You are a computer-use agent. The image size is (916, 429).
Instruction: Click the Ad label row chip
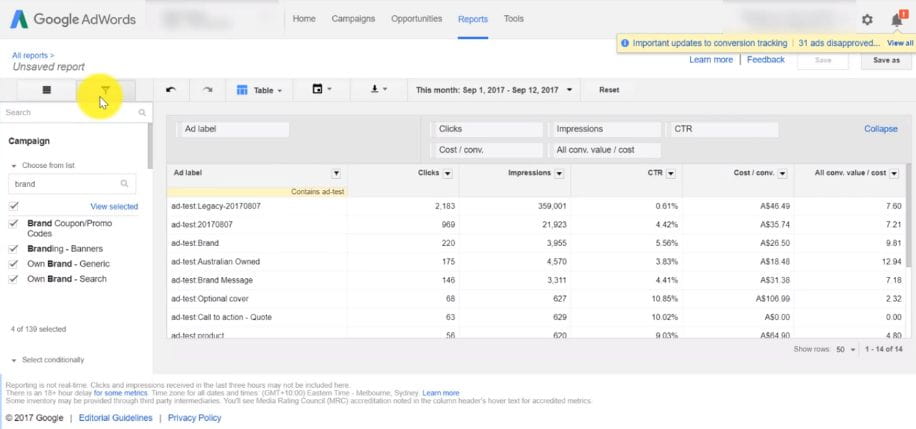(233, 129)
